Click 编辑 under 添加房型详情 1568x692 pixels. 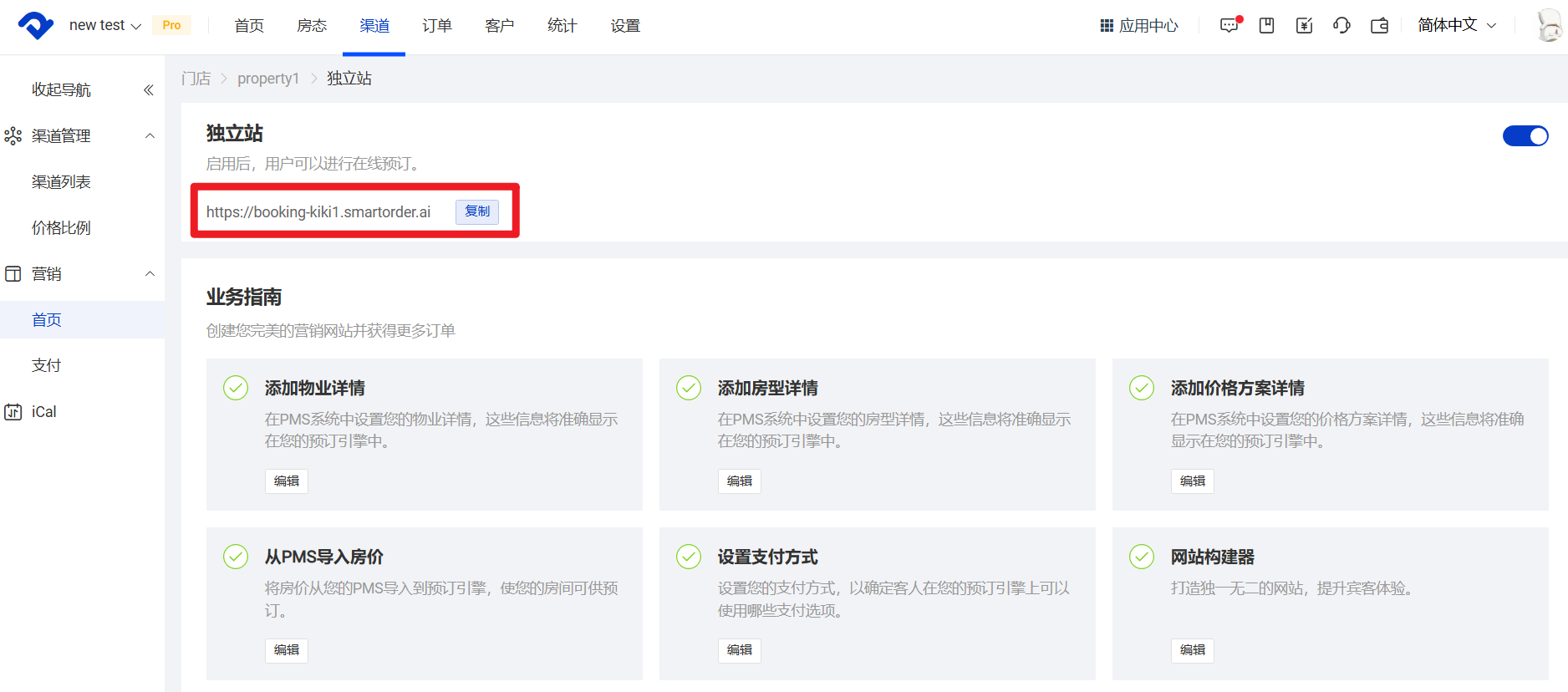pyautogui.click(x=740, y=481)
